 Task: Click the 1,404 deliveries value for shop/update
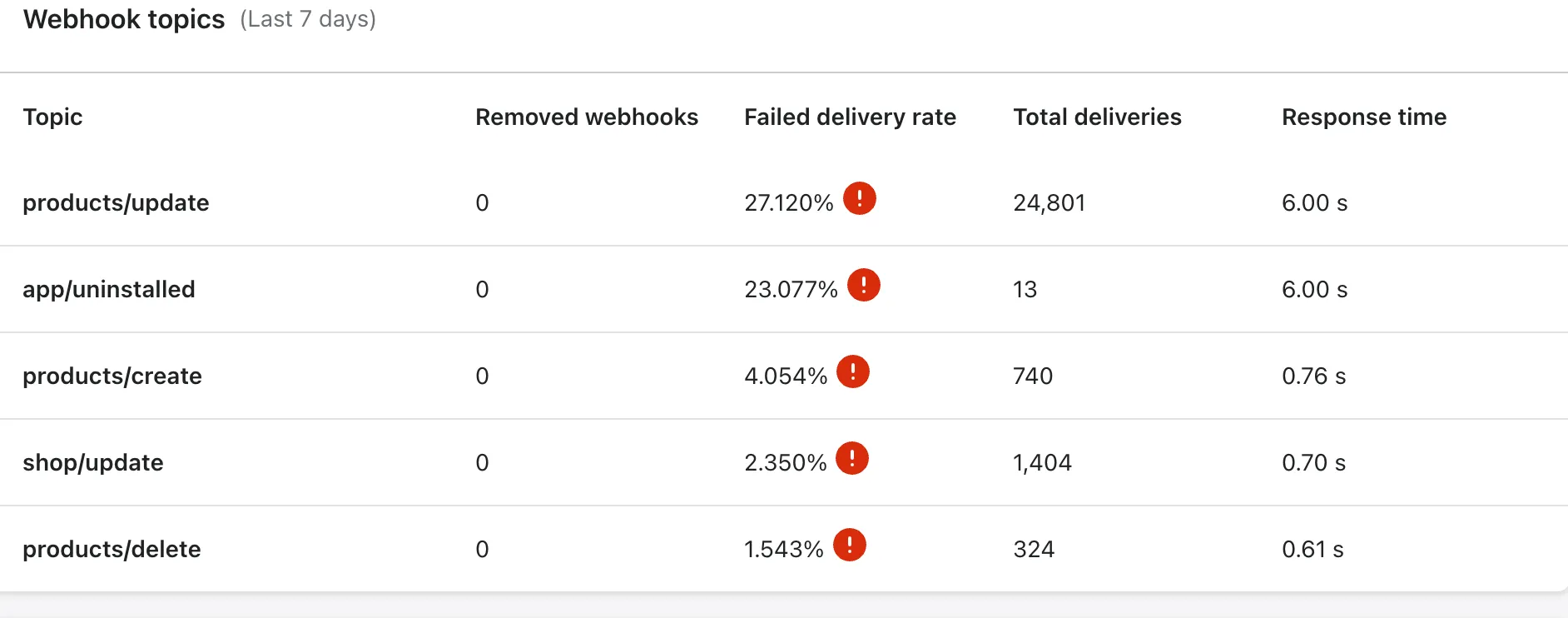coord(1043,463)
